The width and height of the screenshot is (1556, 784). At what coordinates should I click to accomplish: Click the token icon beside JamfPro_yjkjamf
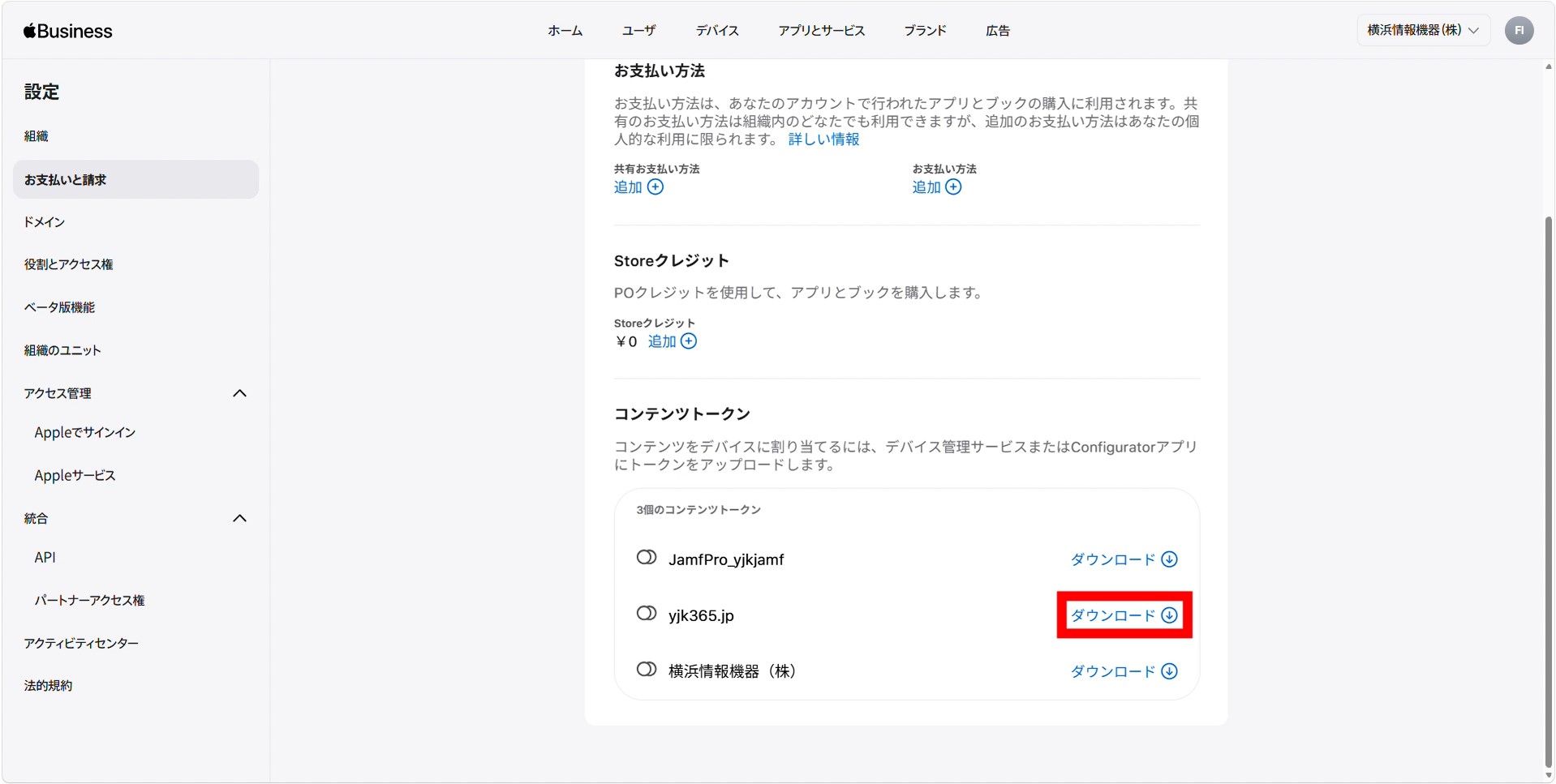(647, 558)
